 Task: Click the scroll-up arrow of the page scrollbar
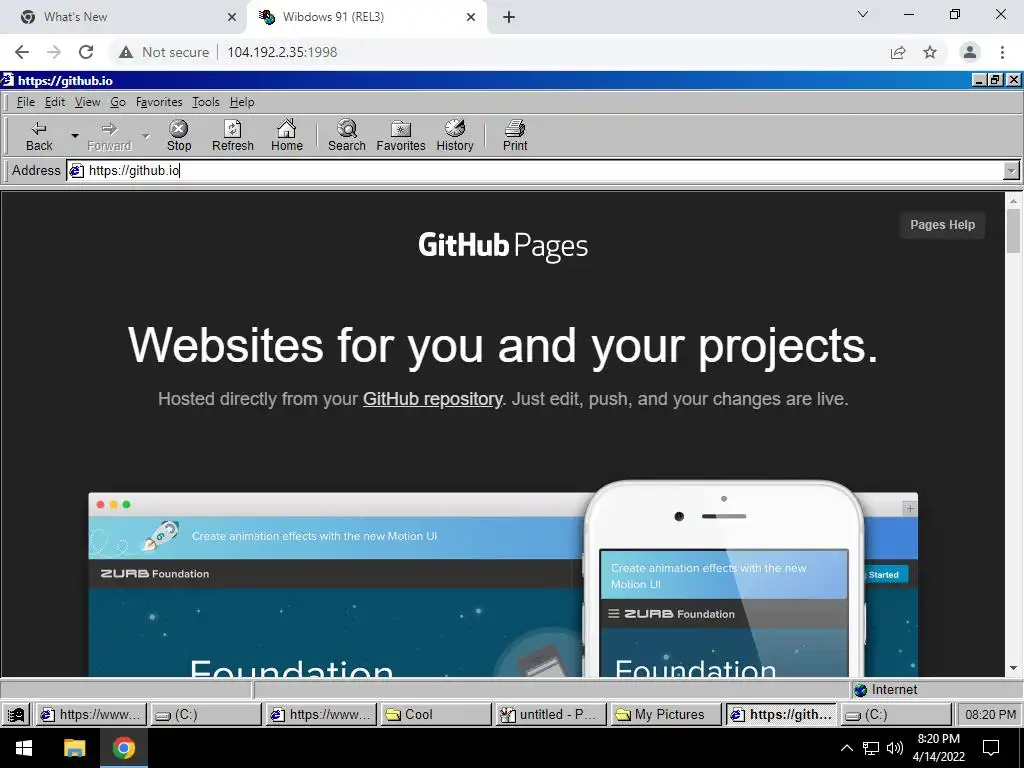1013,200
